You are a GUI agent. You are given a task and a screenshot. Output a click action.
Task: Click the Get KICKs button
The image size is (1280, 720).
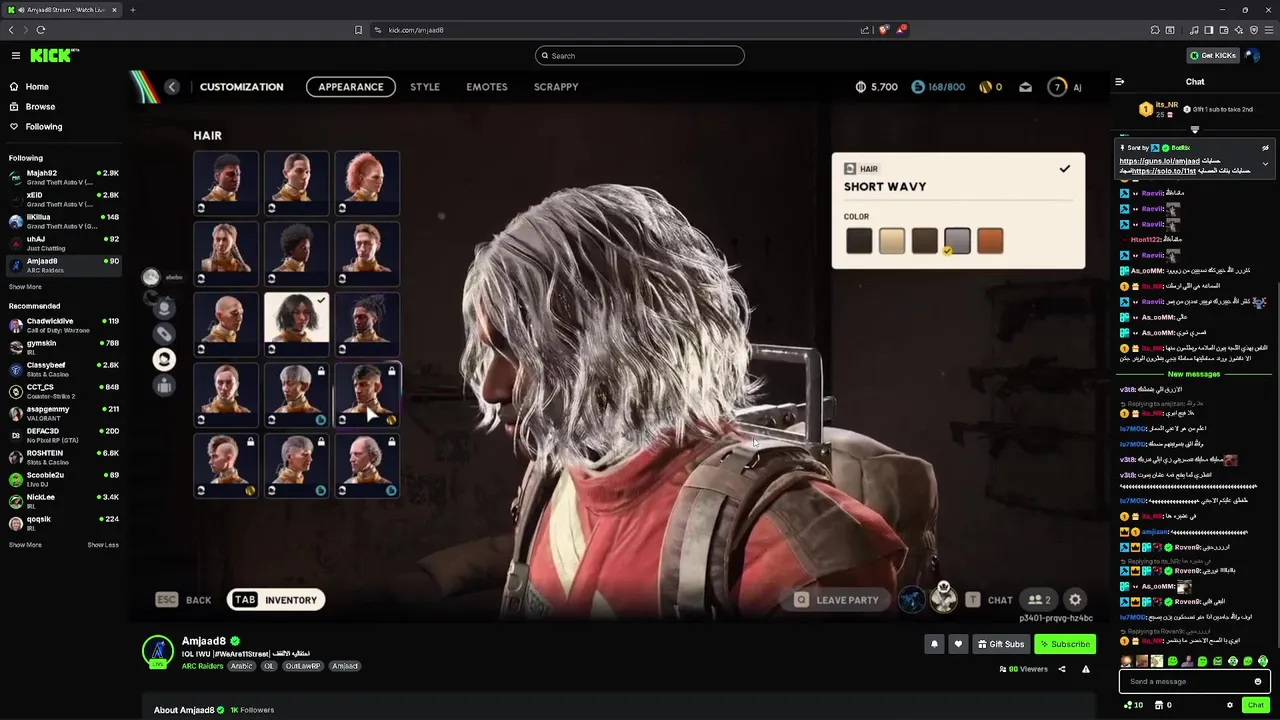[x=1213, y=55]
